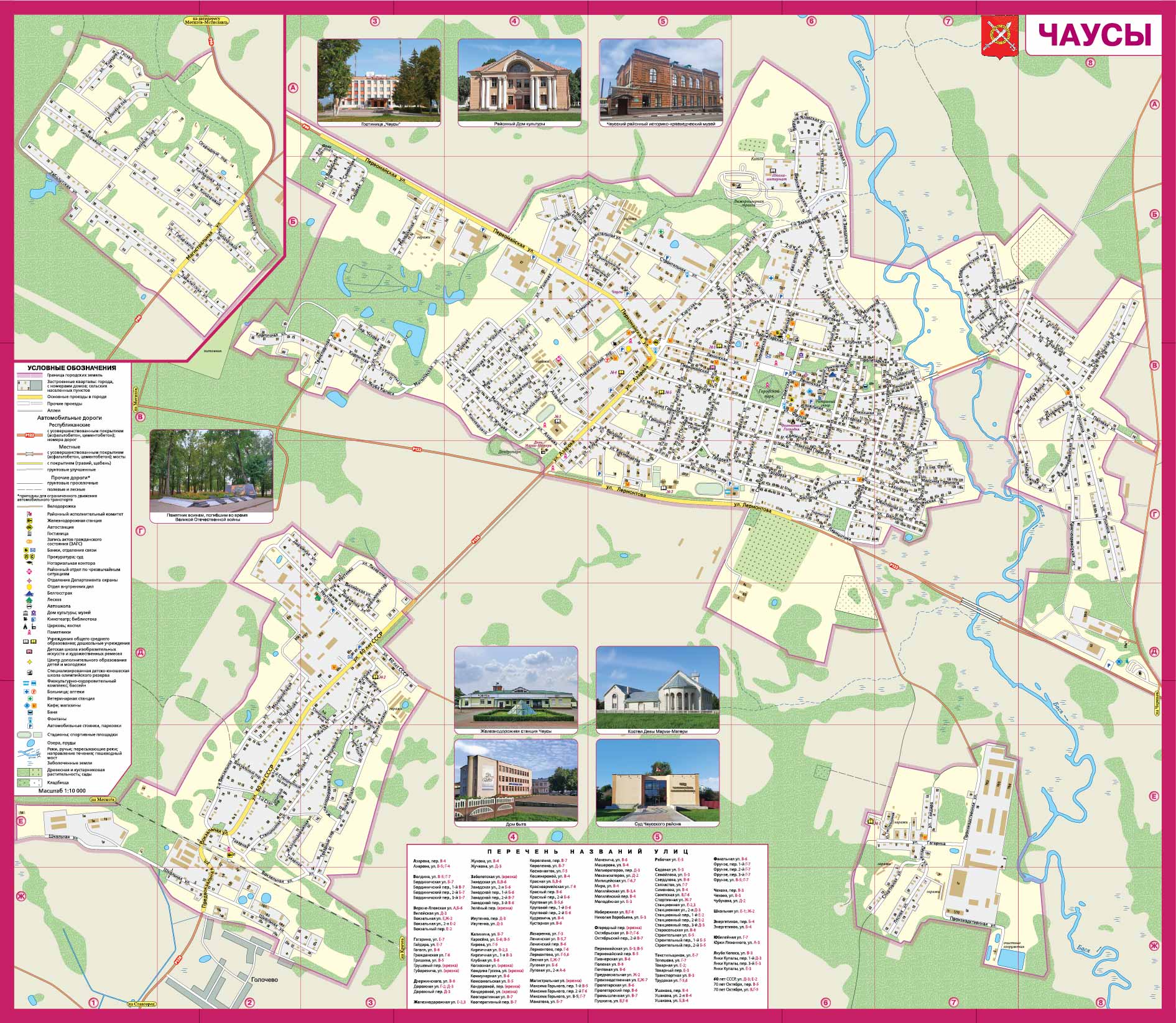This screenshot has height=1023, width=1176.
Task: Click the Olympic reserve sports school icon in legend
Action: click(29, 672)
